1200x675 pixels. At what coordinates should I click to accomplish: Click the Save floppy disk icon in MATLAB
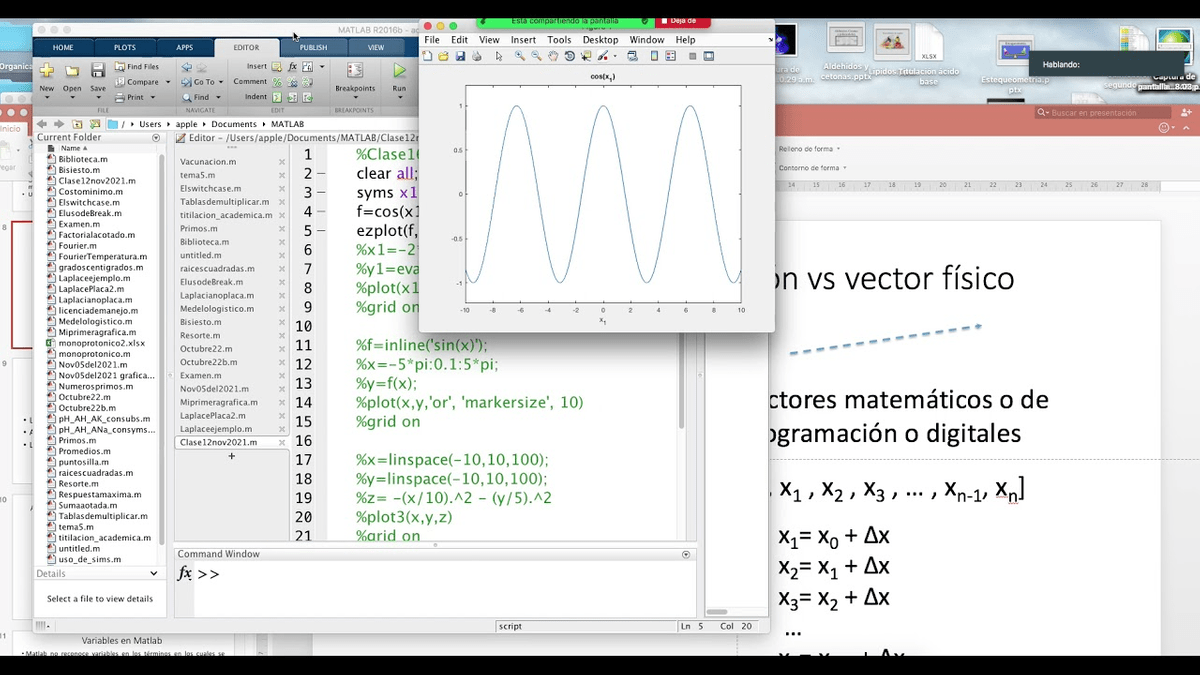click(98, 71)
